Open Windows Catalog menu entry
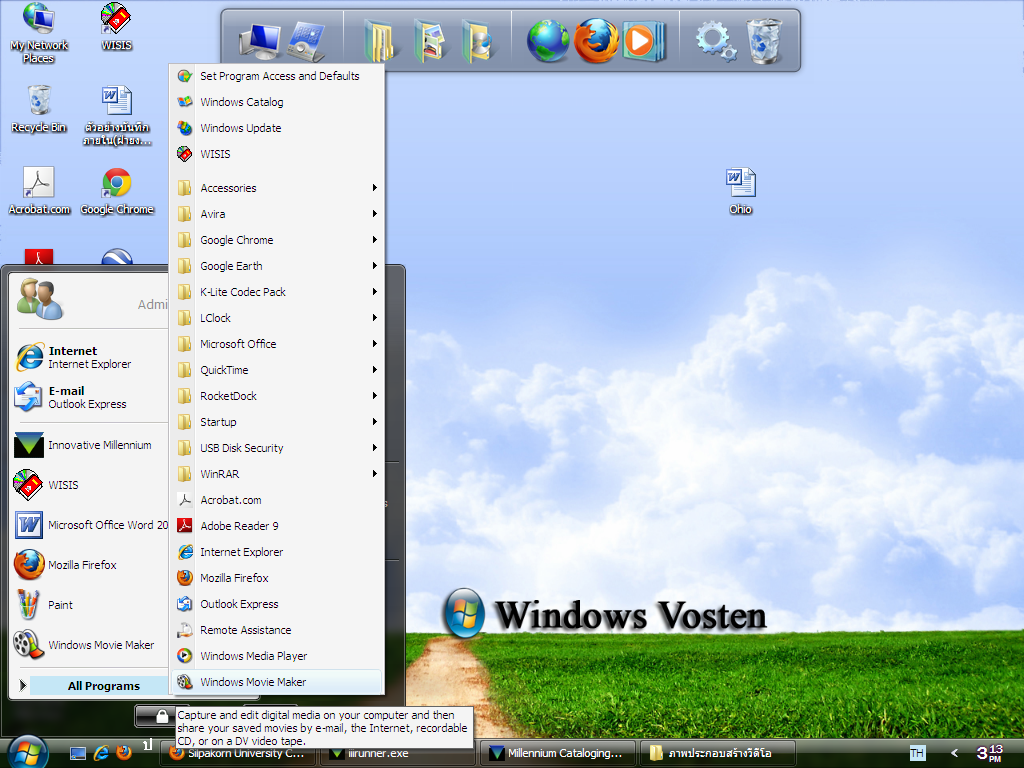 coord(277,102)
